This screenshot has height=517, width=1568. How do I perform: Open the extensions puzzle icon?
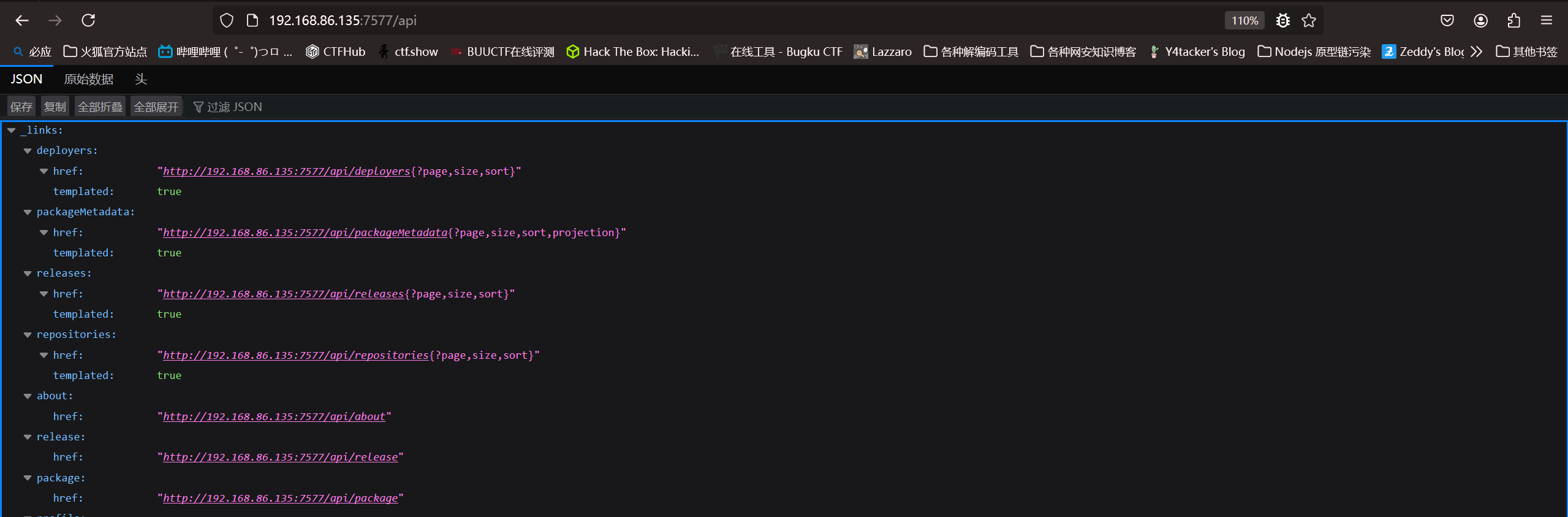(x=1513, y=20)
